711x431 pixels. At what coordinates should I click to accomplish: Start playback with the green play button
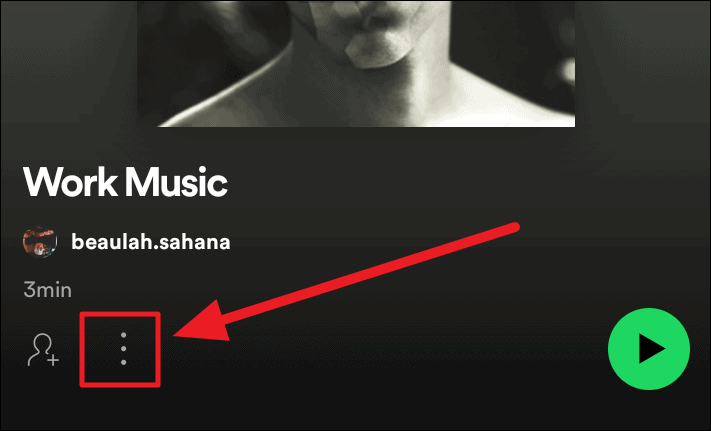point(649,349)
